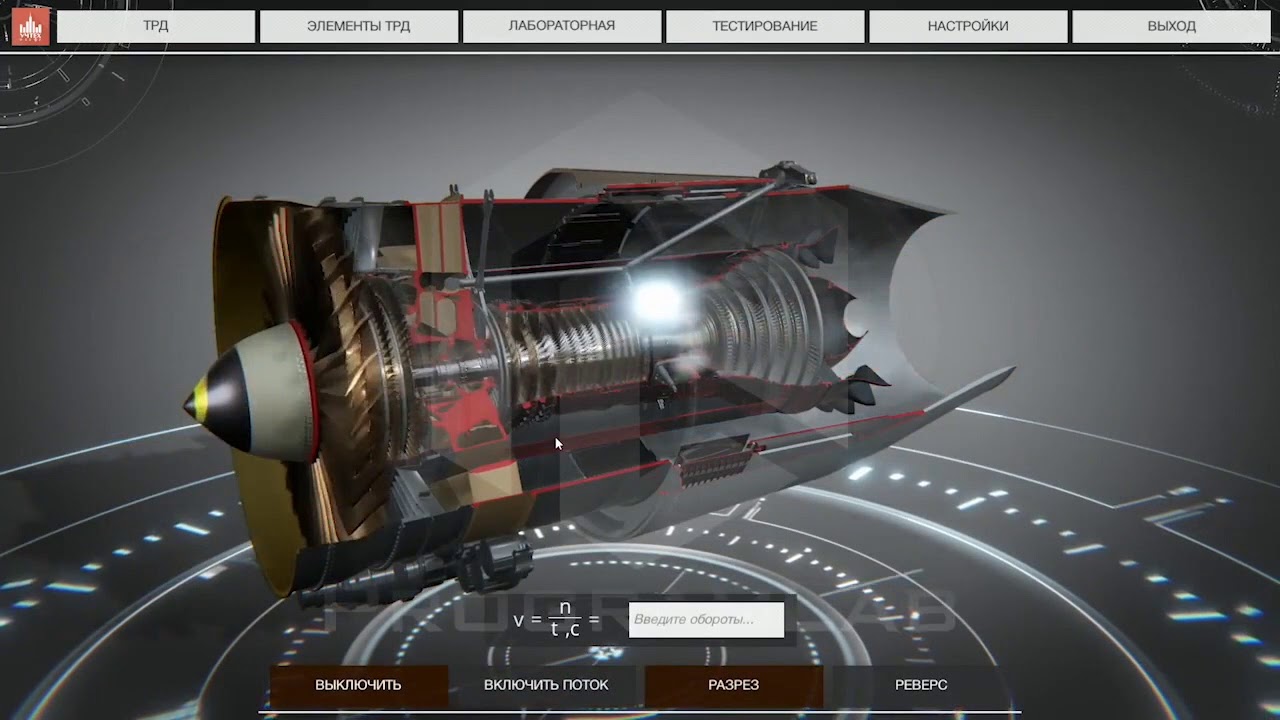Click the ВЫКЛЮЧИТЬ engine button

pyautogui.click(x=359, y=685)
